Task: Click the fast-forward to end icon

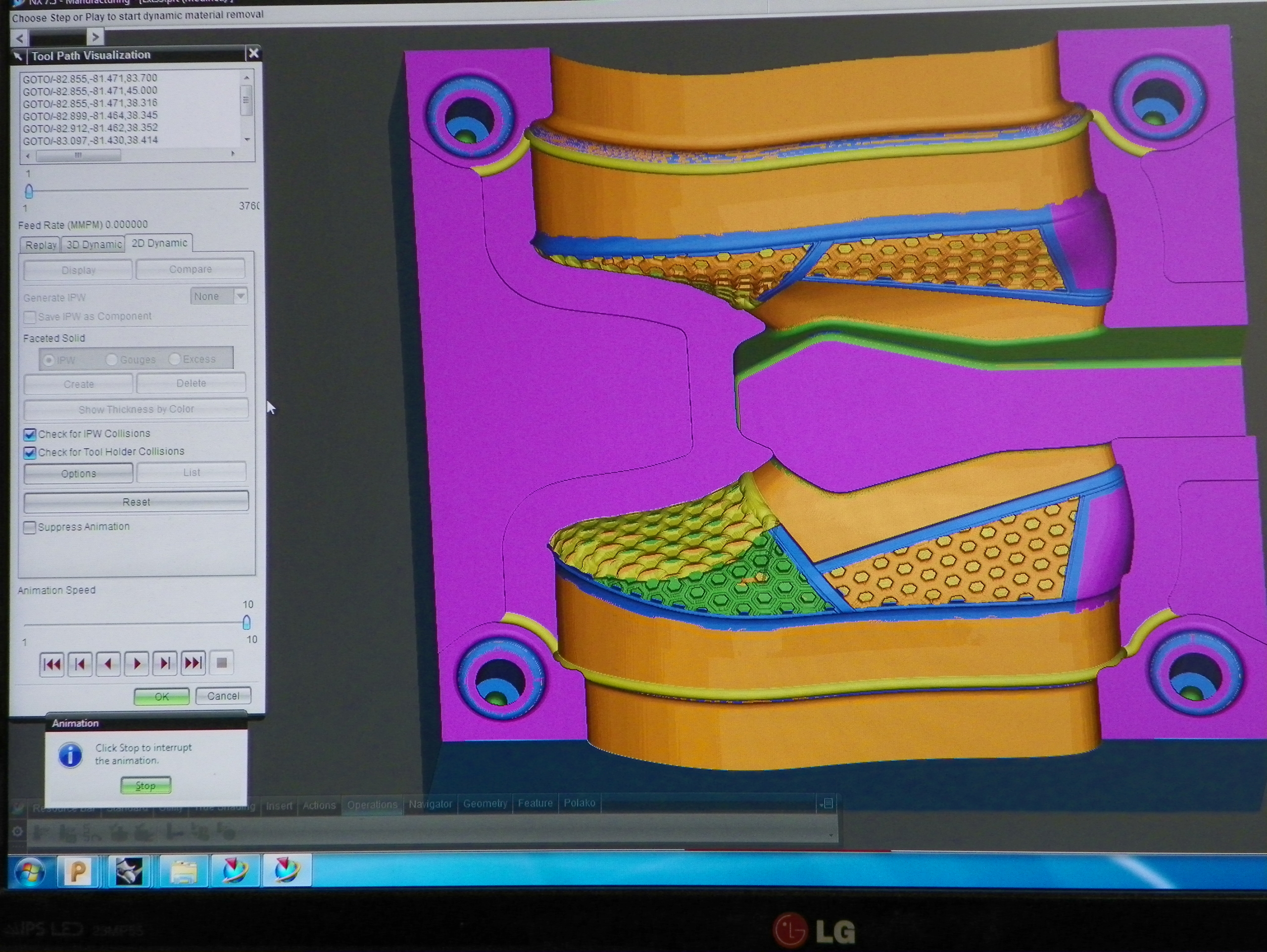Action: tap(193, 664)
